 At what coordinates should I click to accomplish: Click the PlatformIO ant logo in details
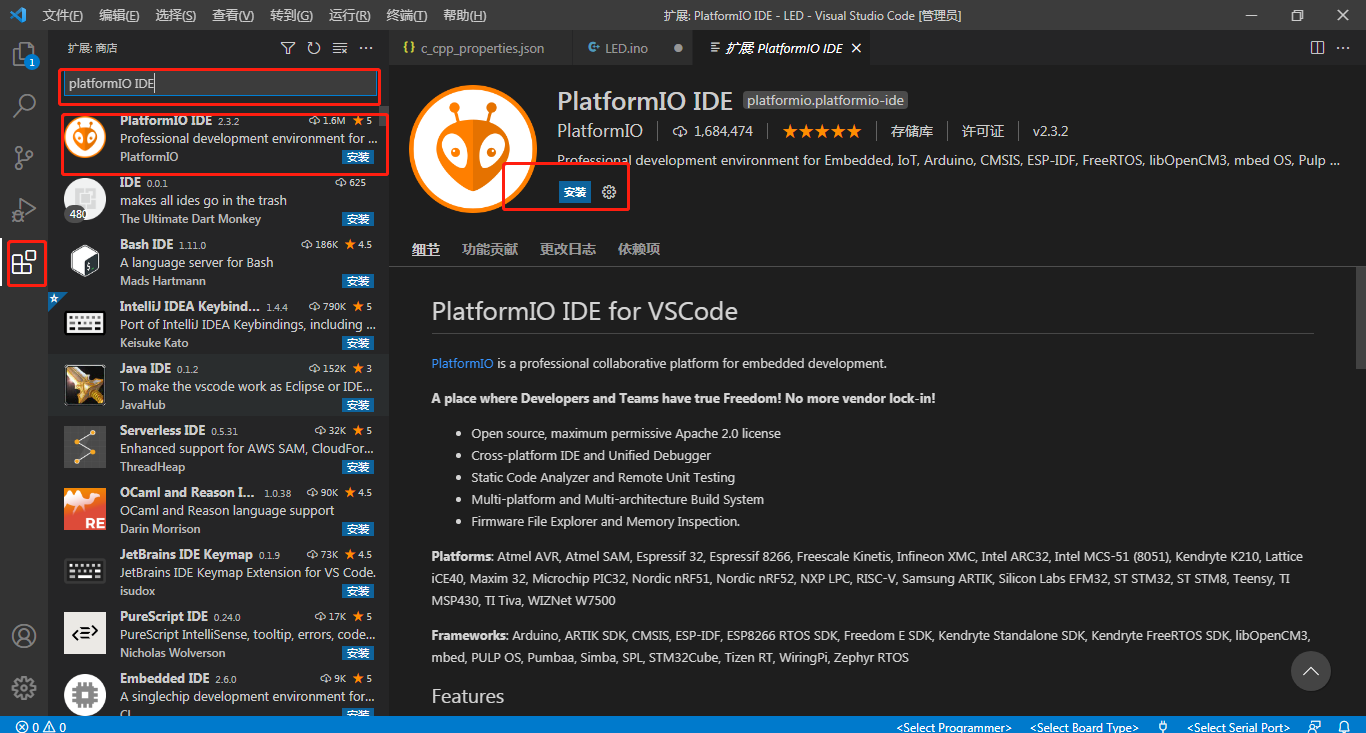tap(474, 148)
